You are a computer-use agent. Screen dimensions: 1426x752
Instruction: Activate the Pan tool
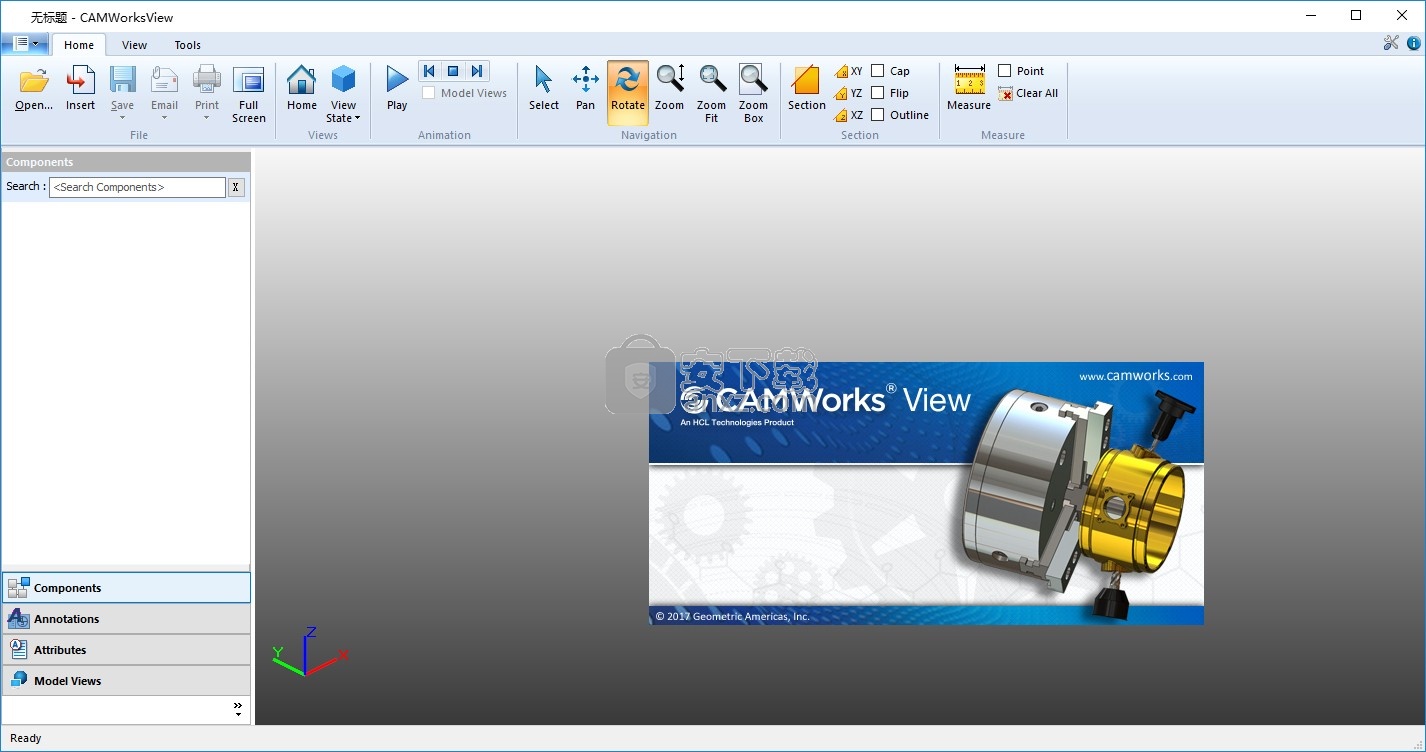[585, 88]
